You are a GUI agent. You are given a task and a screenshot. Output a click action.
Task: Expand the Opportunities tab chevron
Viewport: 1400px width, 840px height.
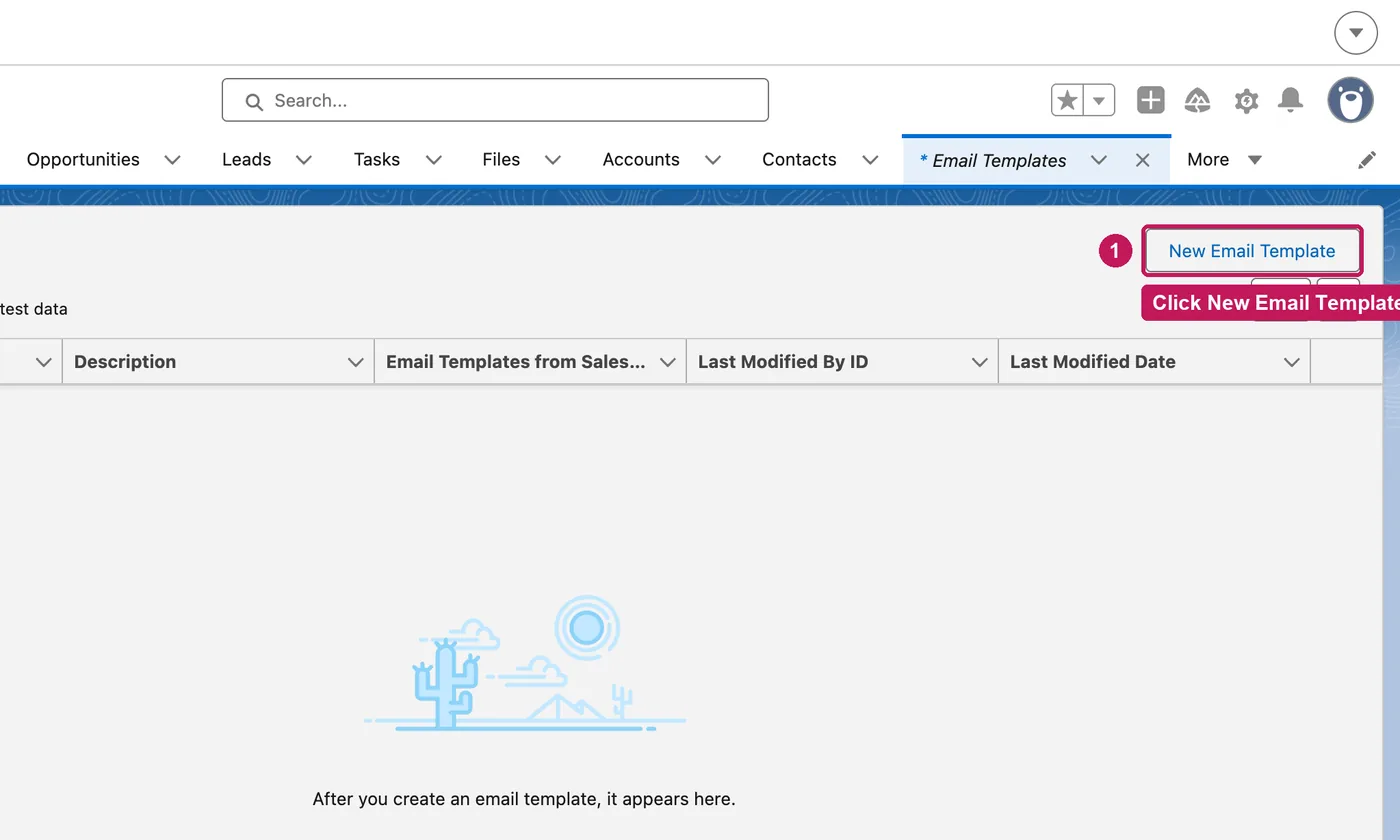pos(172,160)
